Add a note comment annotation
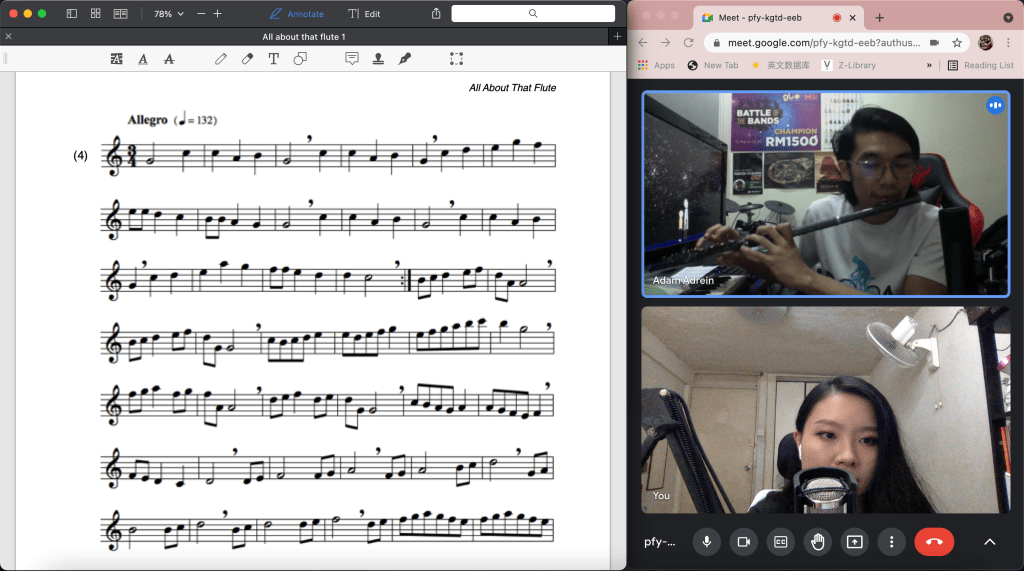This screenshot has height=571, width=1024. click(352, 59)
